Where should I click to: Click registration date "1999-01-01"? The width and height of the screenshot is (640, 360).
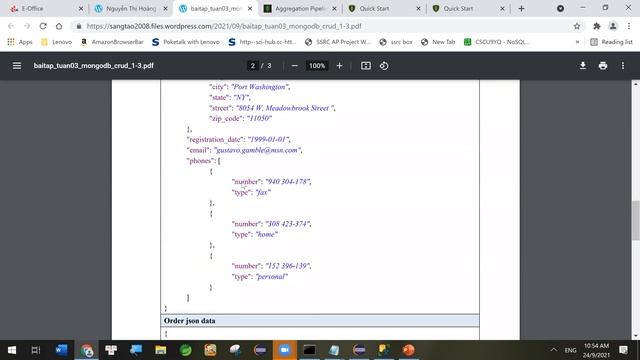[269, 140]
